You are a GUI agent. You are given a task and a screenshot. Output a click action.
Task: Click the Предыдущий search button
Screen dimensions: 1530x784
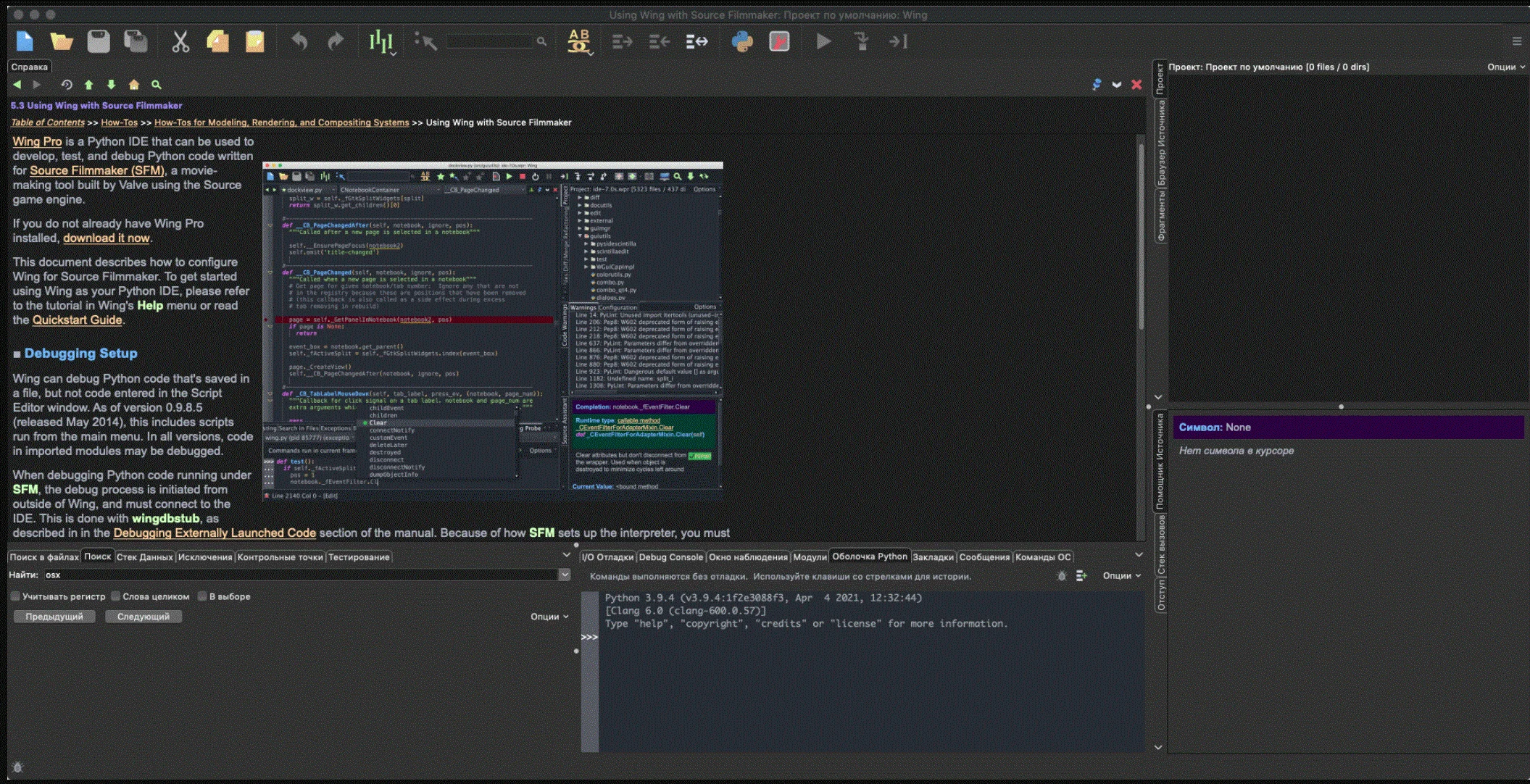pyautogui.click(x=54, y=617)
